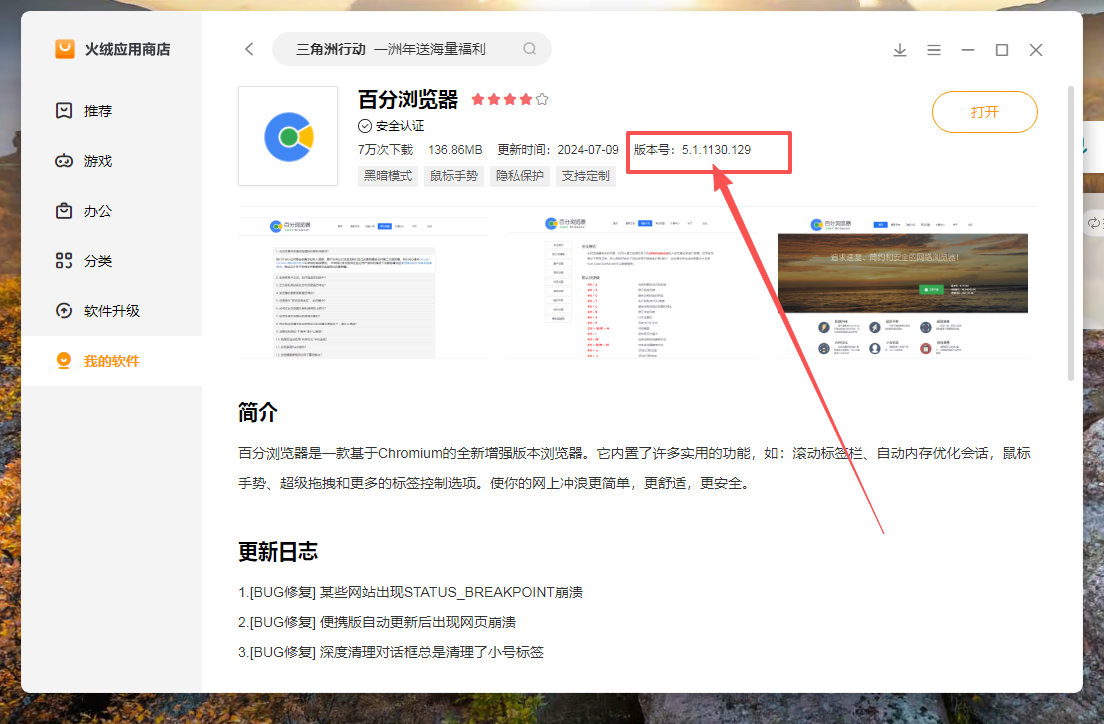Go to the 游戏 section

point(98,161)
